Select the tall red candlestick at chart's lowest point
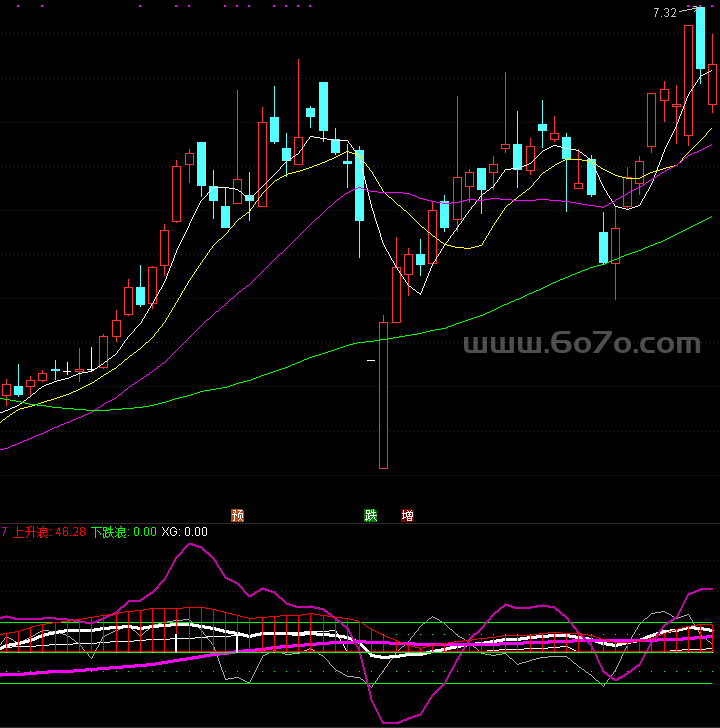Viewport: 720px width, 728px height. [x=383, y=392]
